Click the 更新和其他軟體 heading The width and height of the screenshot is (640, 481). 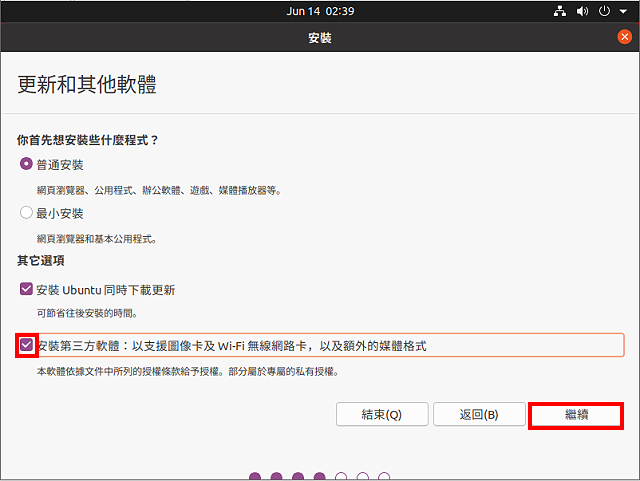pos(87,85)
